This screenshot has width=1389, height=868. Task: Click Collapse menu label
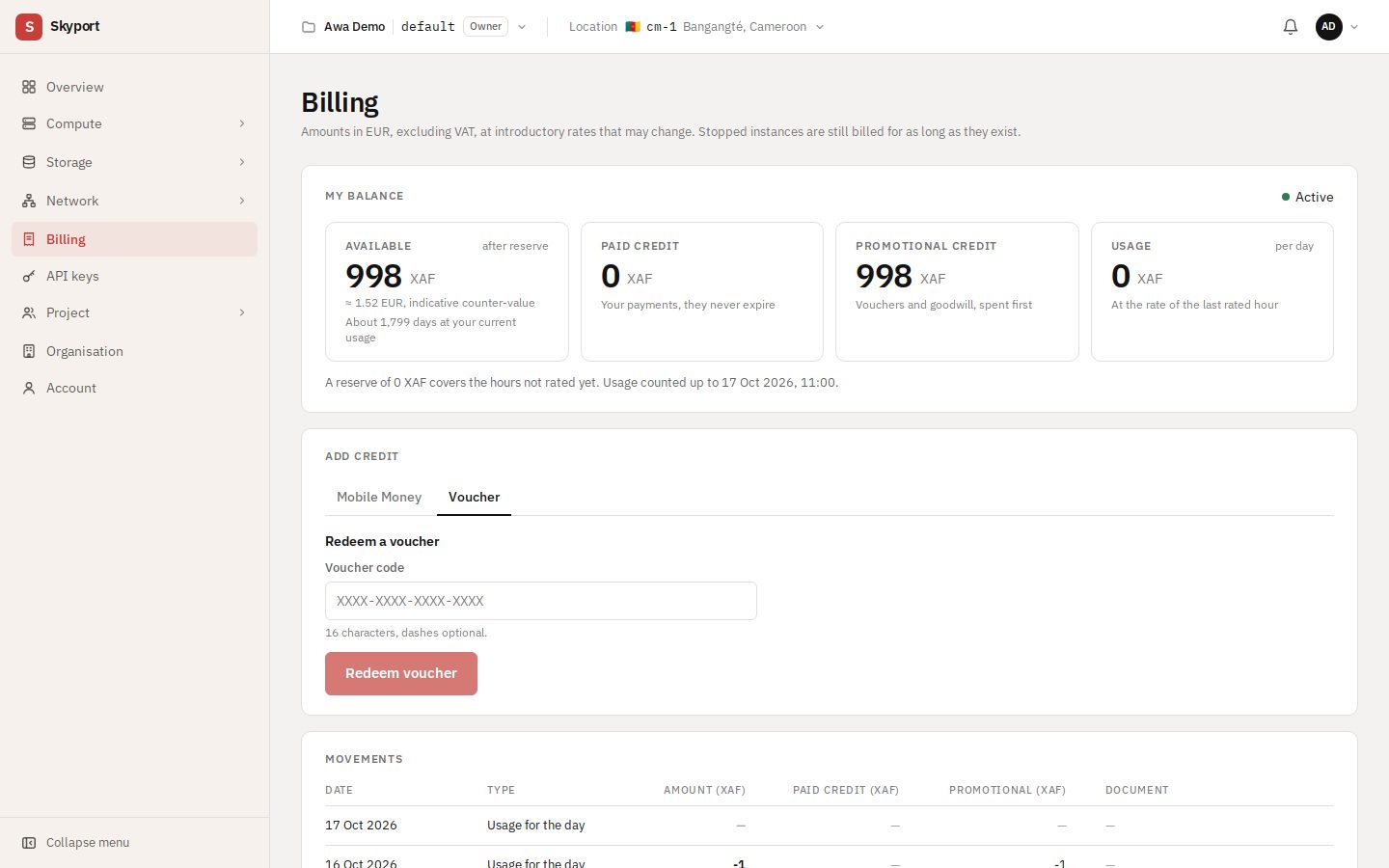tap(88, 843)
